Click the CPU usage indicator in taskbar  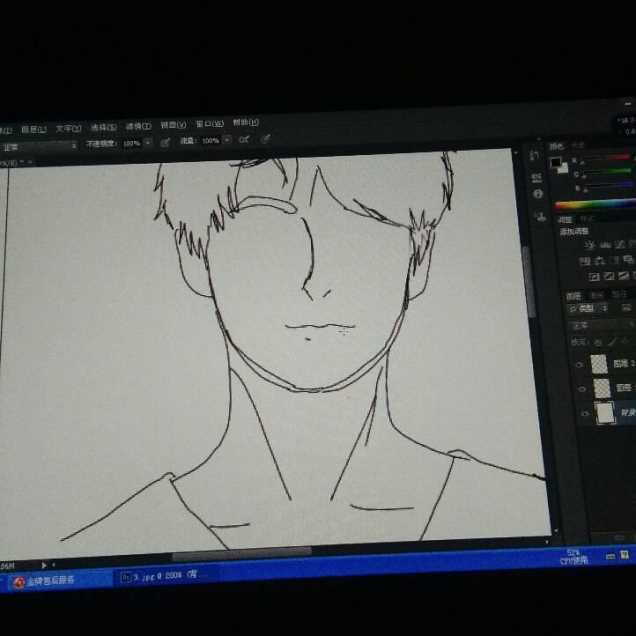(x=574, y=557)
